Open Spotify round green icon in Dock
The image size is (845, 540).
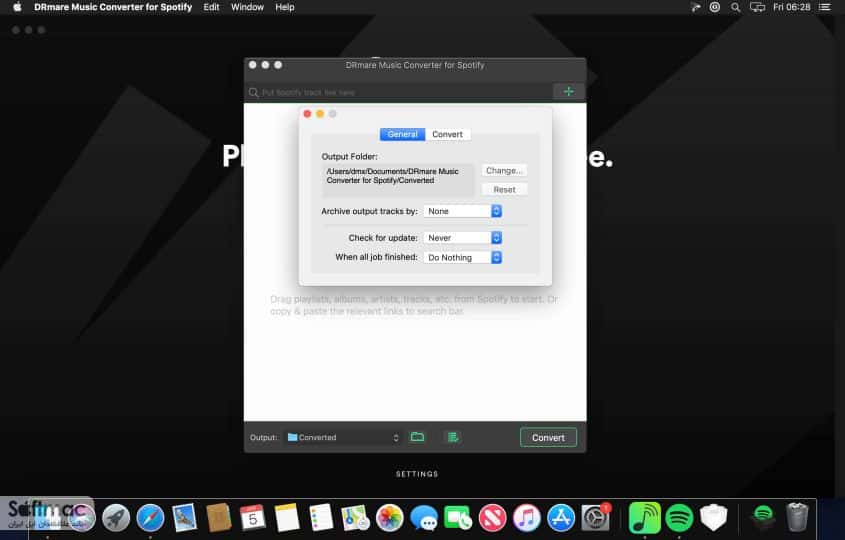[x=679, y=518]
